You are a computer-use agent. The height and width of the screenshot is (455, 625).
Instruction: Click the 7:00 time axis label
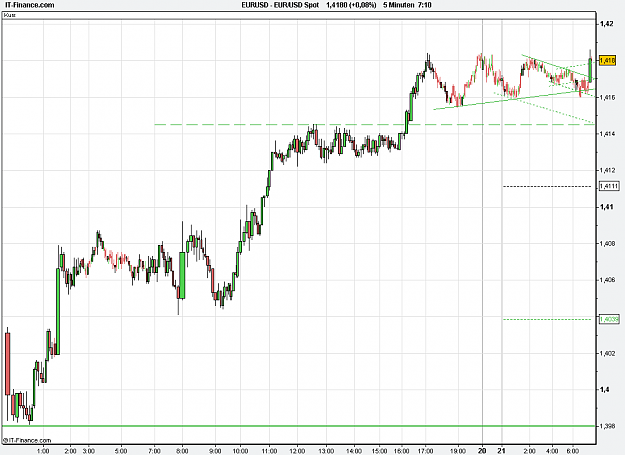pos(154,451)
